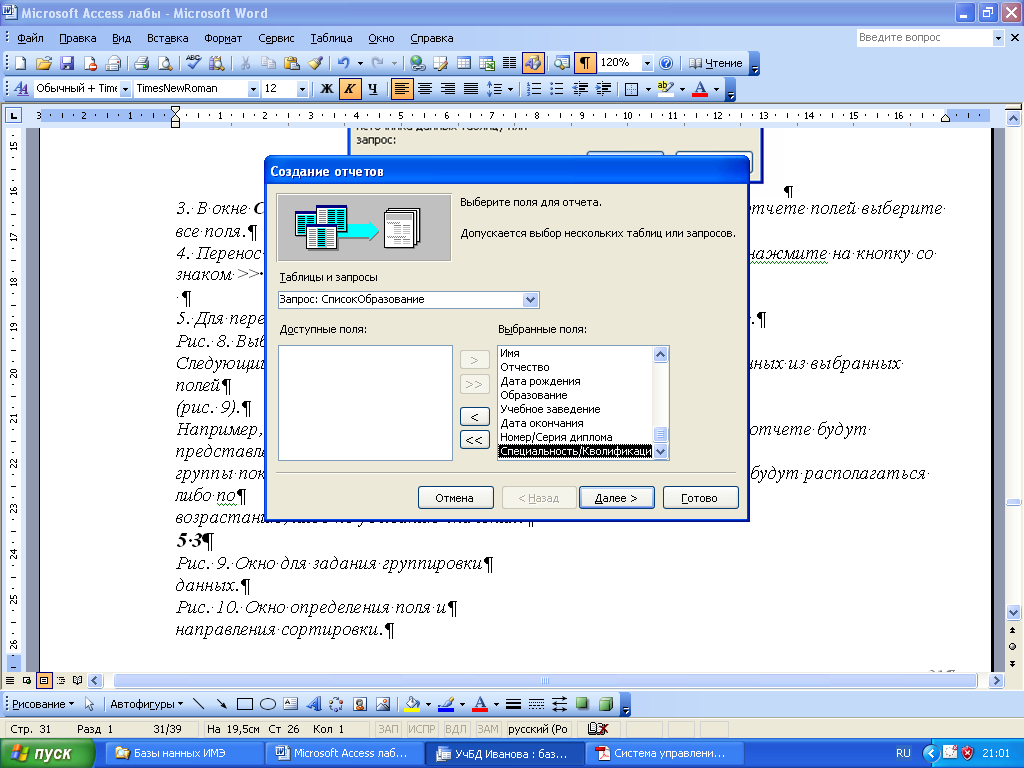This screenshot has height=768, width=1024.
Task: Apply fill color bucket on Drawing toolbar
Action: (412, 704)
